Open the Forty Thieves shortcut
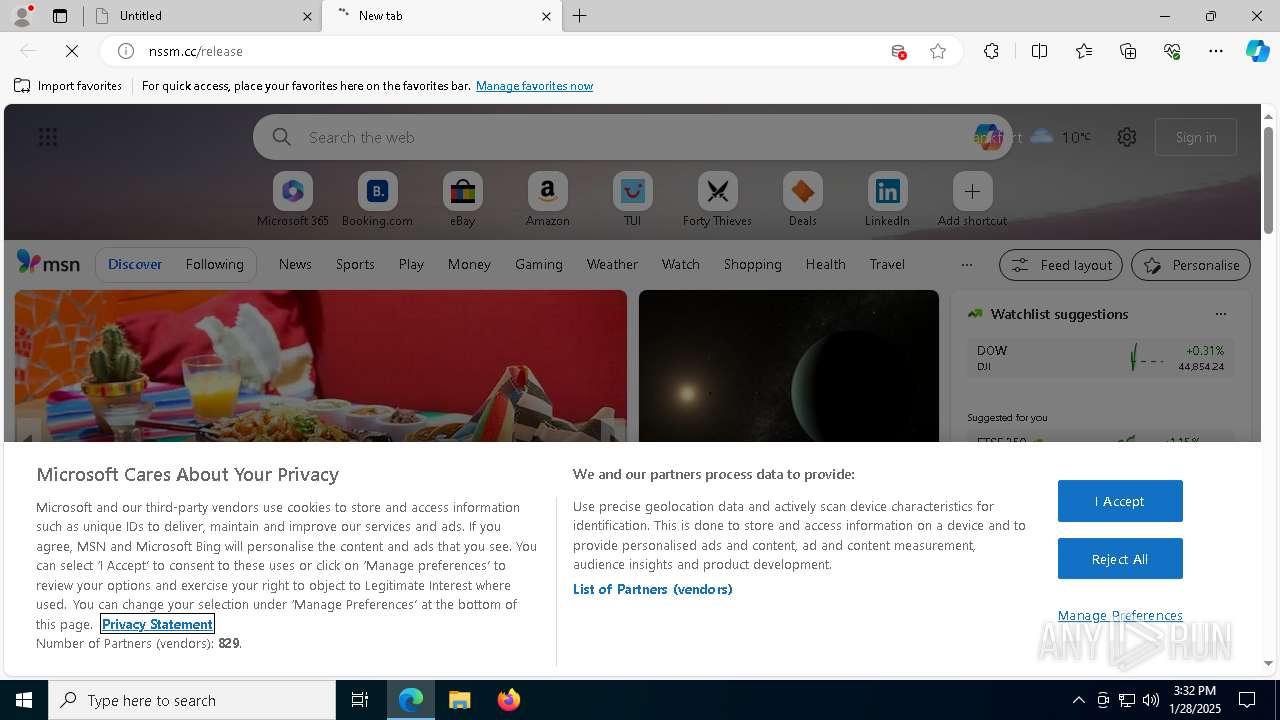1280x720 pixels. pyautogui.click(x=717, y=200)
